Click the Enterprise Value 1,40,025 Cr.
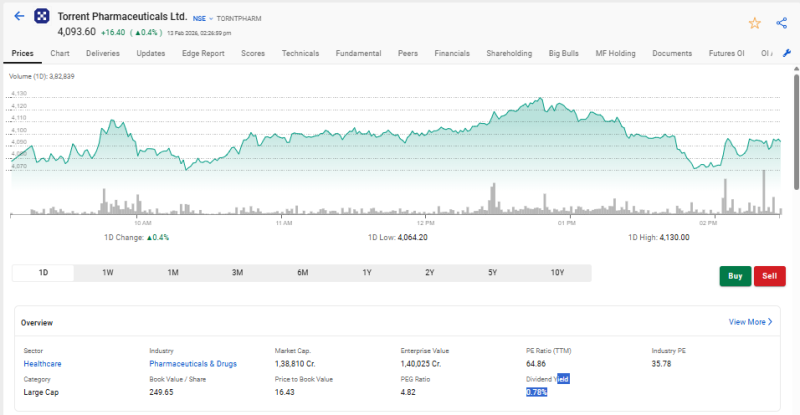This screenshot has width=800, height=415. (x=421, y=364)
